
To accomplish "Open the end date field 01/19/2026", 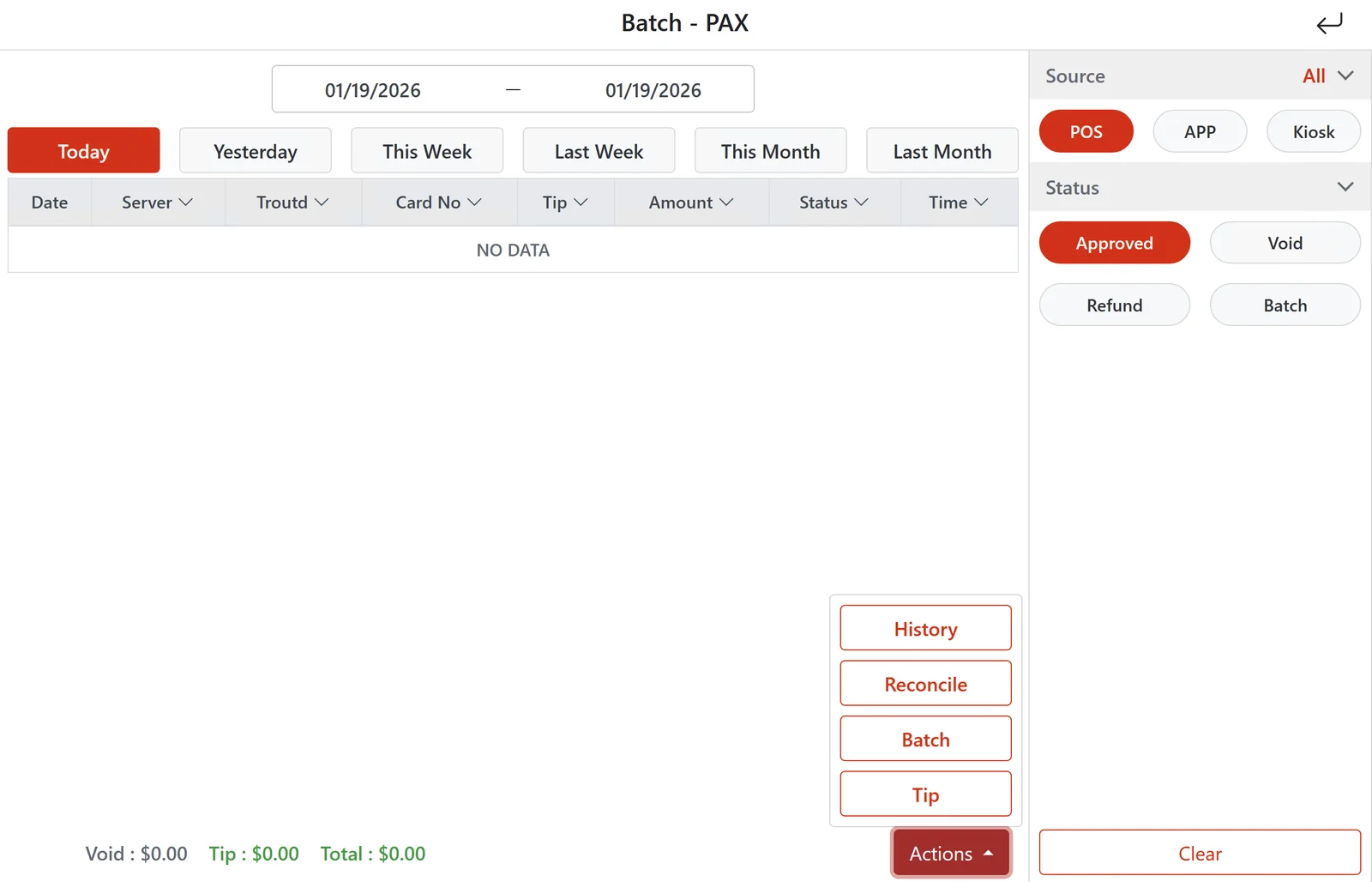I will (653, 90).
